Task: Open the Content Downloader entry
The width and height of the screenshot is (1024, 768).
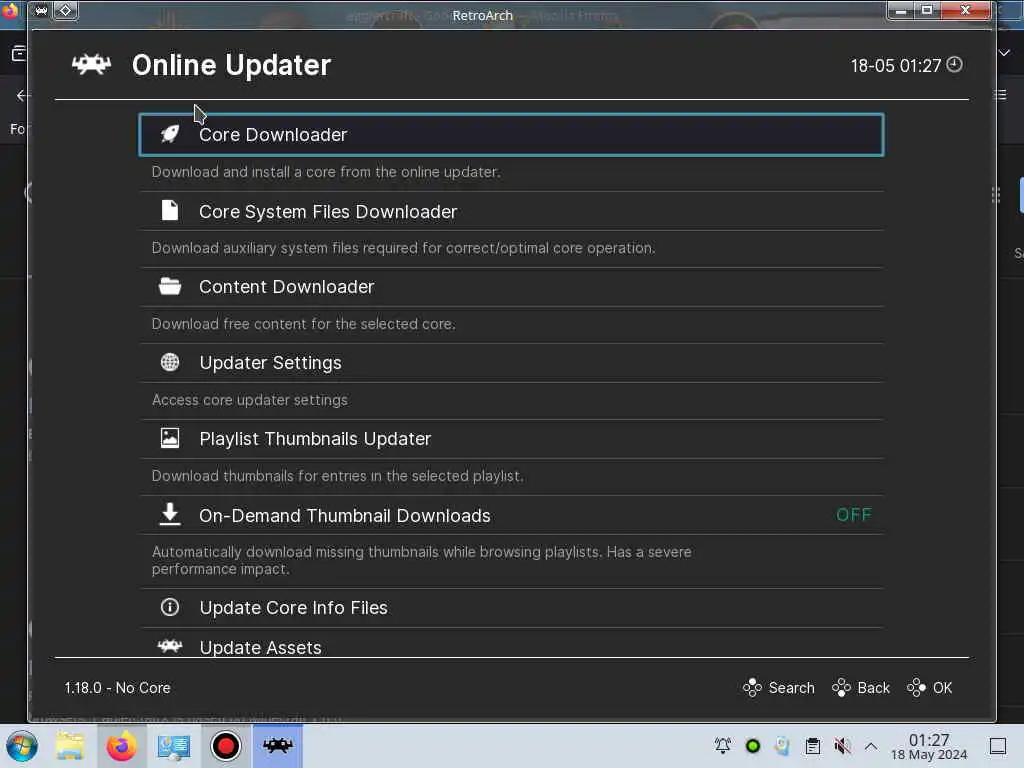Action: 511,287
